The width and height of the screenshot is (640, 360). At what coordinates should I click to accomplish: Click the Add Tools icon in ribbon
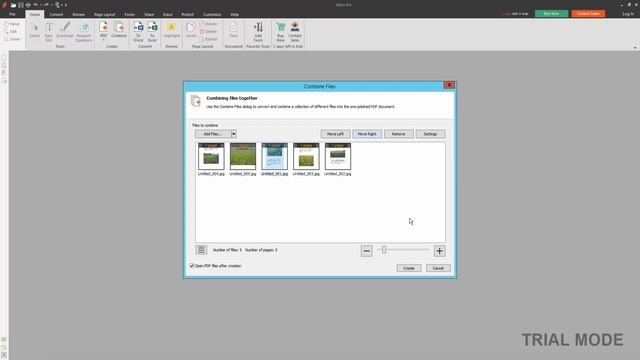coord(258,32)
